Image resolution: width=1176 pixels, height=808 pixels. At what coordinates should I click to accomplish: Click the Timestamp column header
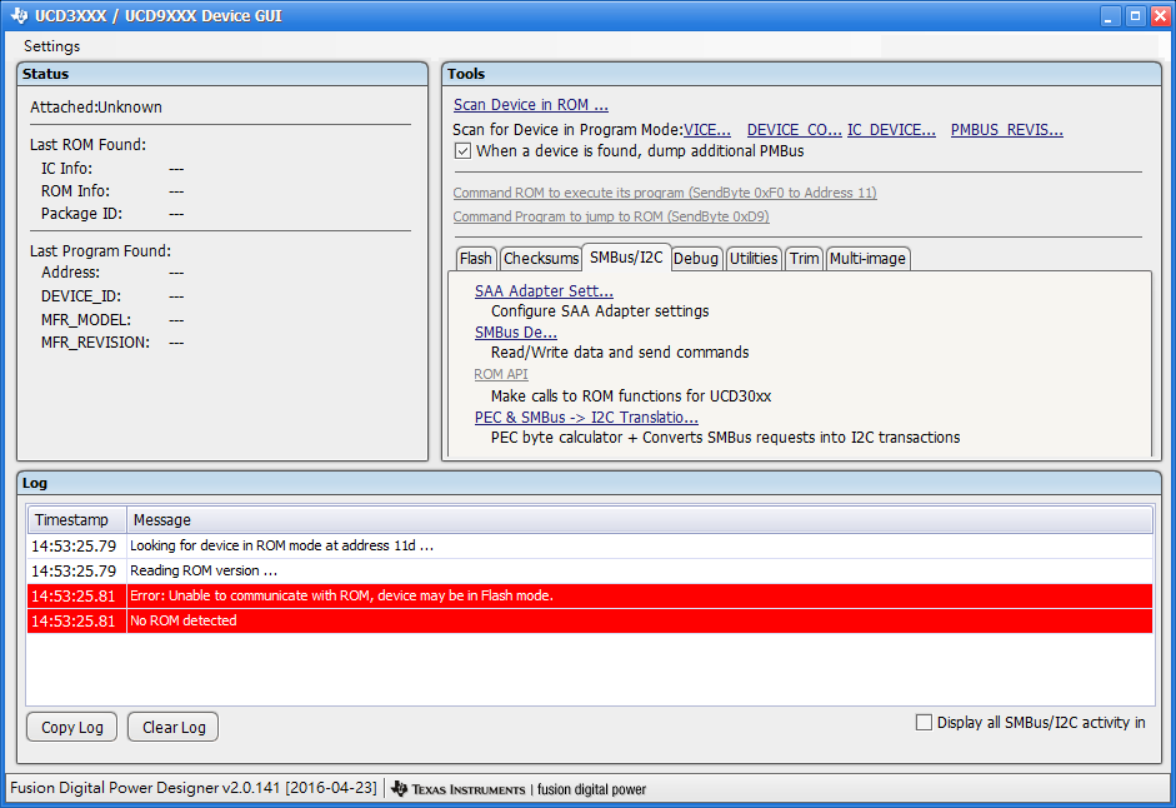[x=77, y=520]
